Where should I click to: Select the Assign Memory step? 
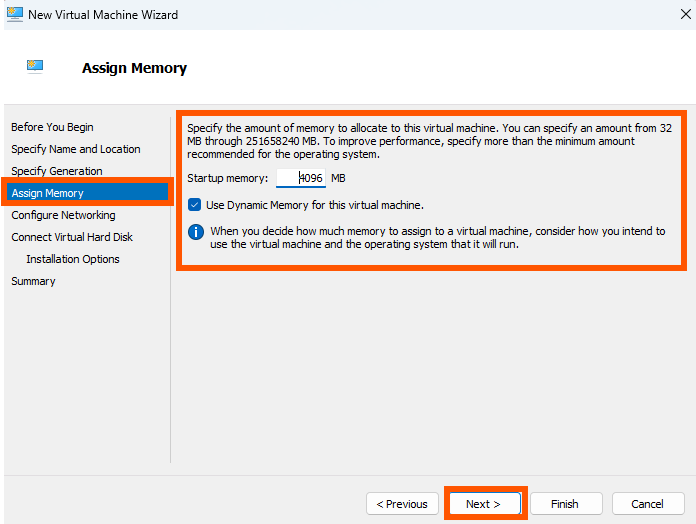click(x=87, y=193)
